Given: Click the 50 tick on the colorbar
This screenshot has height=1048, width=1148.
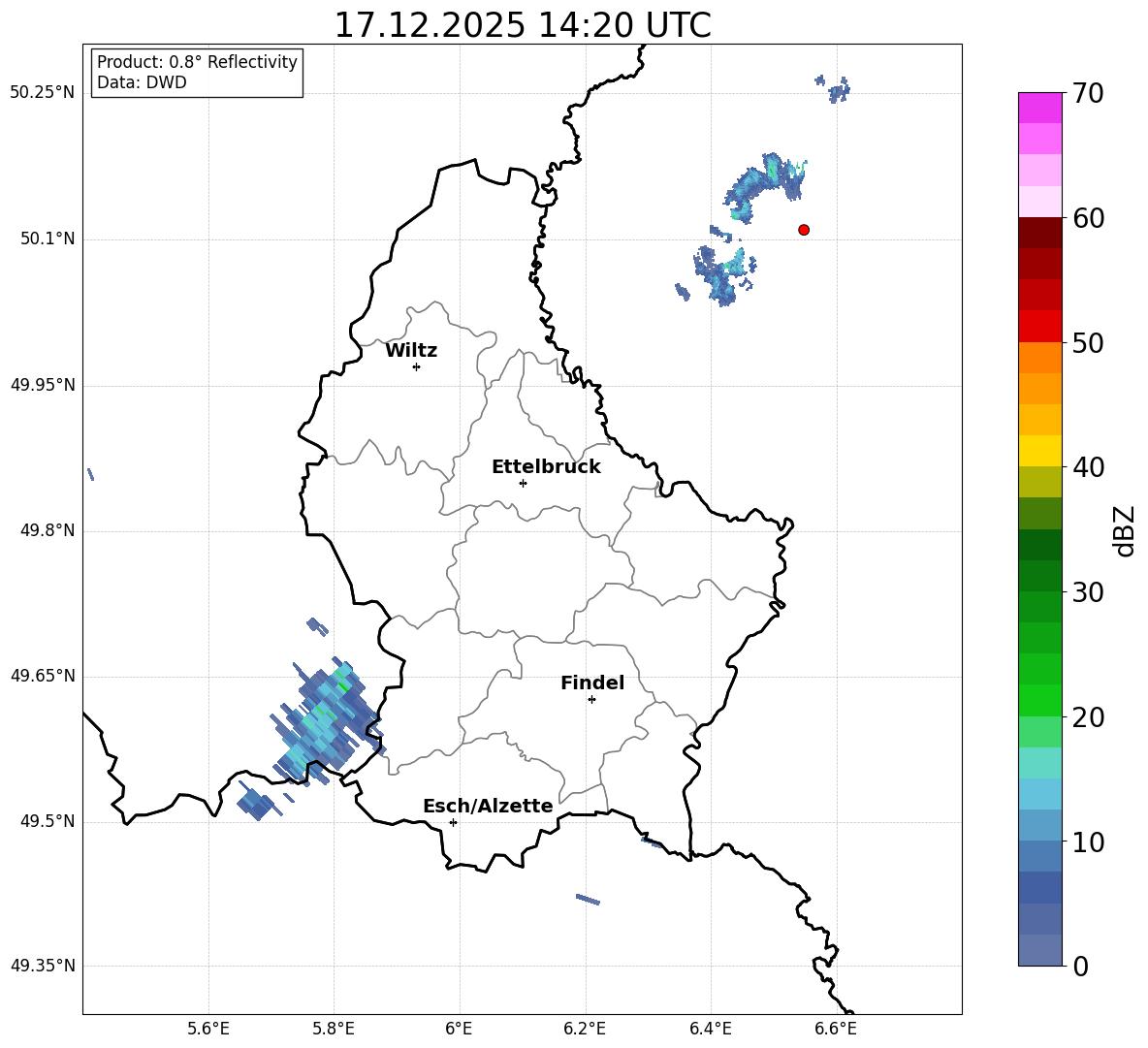Looking at the screenshot, I should pos(1088,342).
